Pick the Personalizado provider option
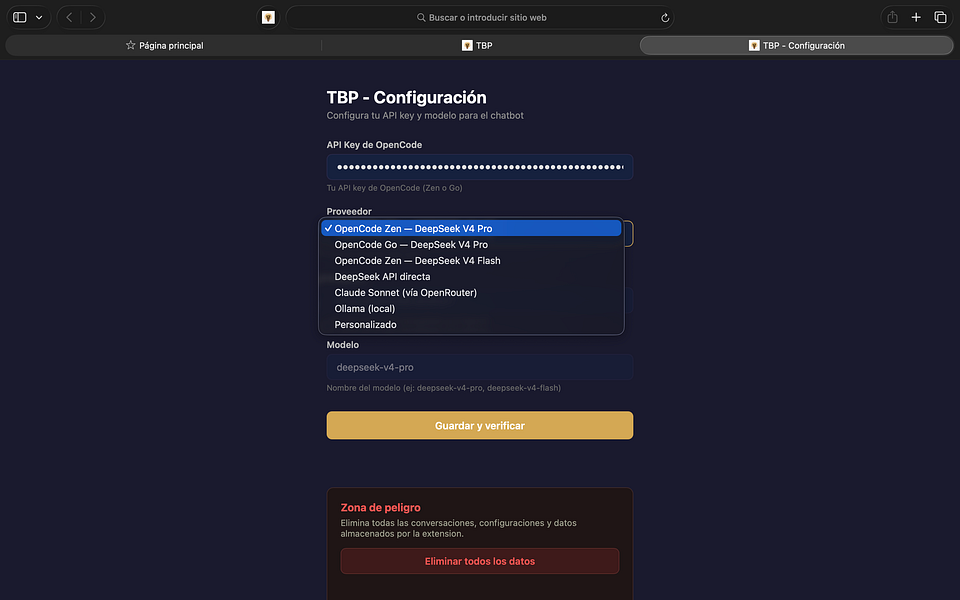 (x=471, y=324)
